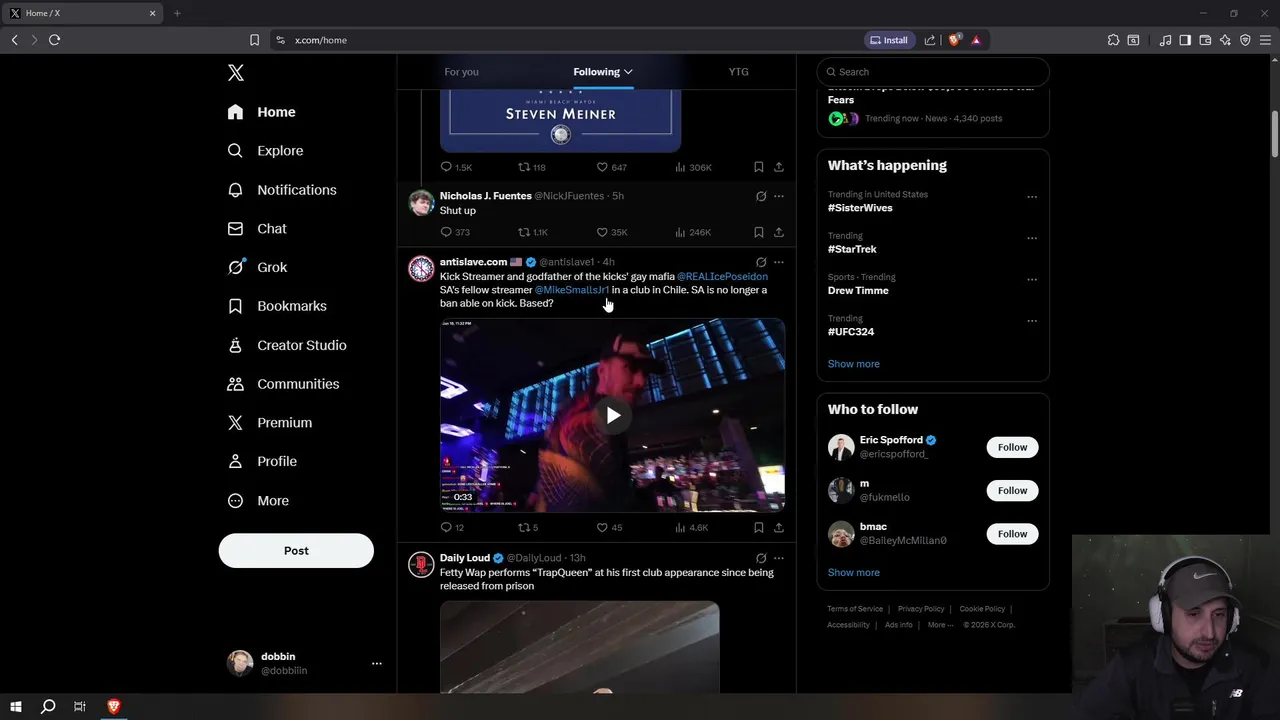Viewport: 1280px width, 720px height.
Task: Reply to Nicholas J. Fuentes post
Action: pos(447,232)
